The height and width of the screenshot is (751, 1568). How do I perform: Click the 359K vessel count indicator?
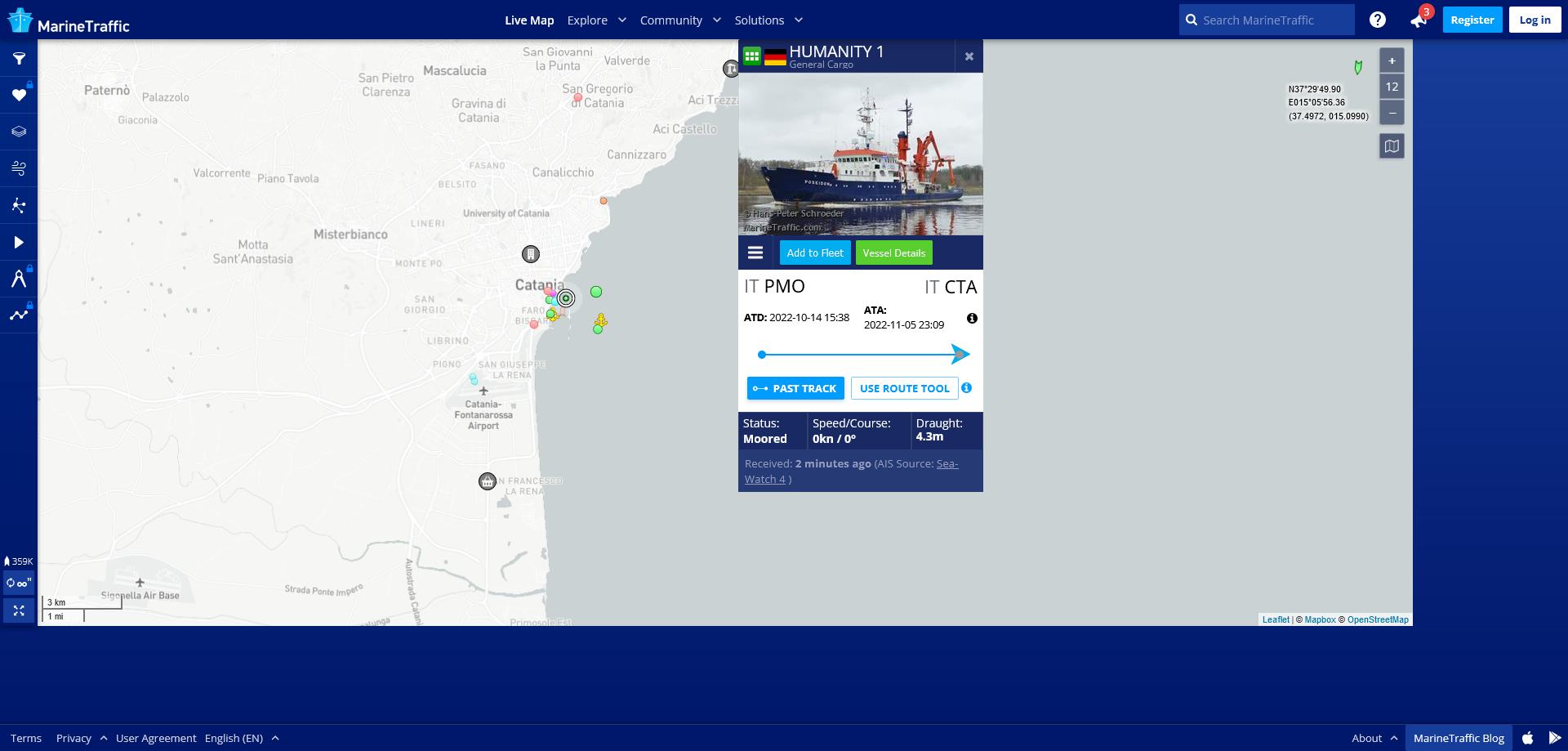19,561
